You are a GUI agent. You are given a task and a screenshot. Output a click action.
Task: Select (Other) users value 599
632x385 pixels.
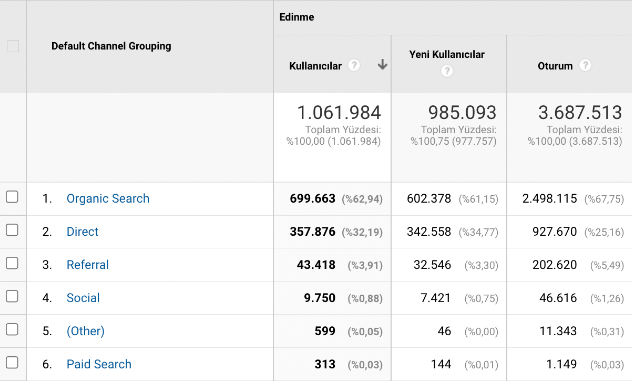tap(325, 331)
